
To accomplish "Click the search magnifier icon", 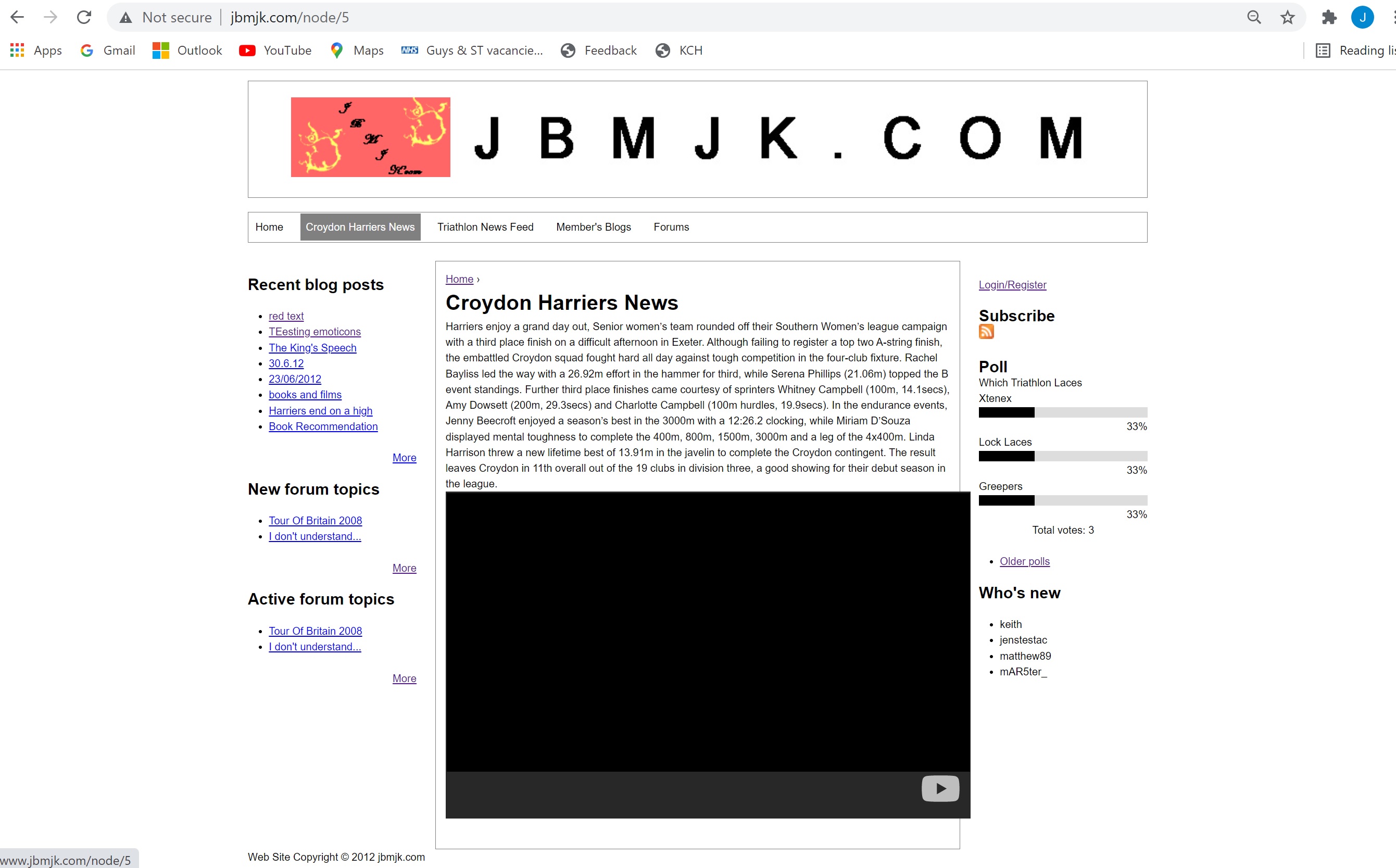I will [1254, 17].
